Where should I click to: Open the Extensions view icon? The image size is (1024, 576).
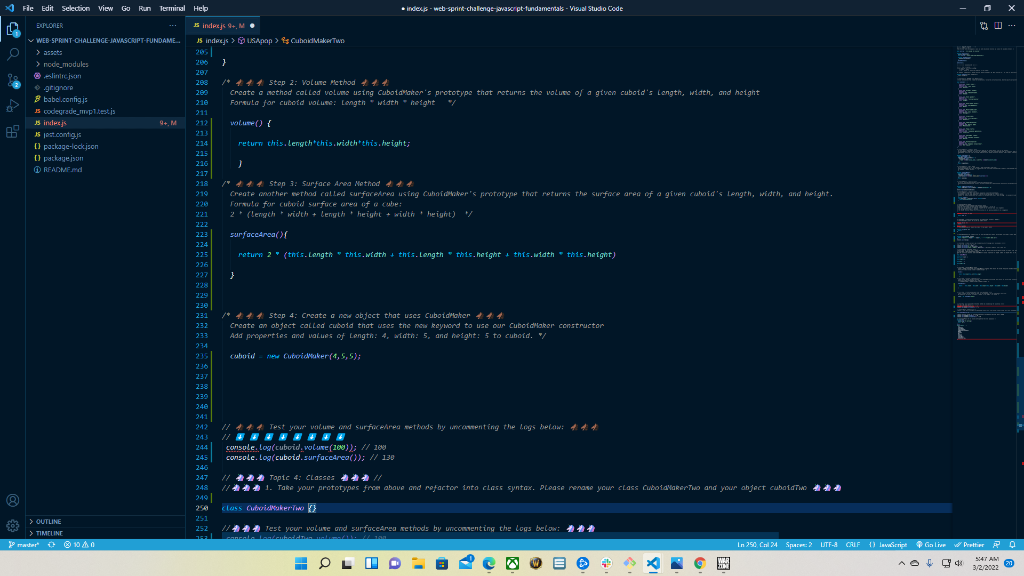click(12, 132)
